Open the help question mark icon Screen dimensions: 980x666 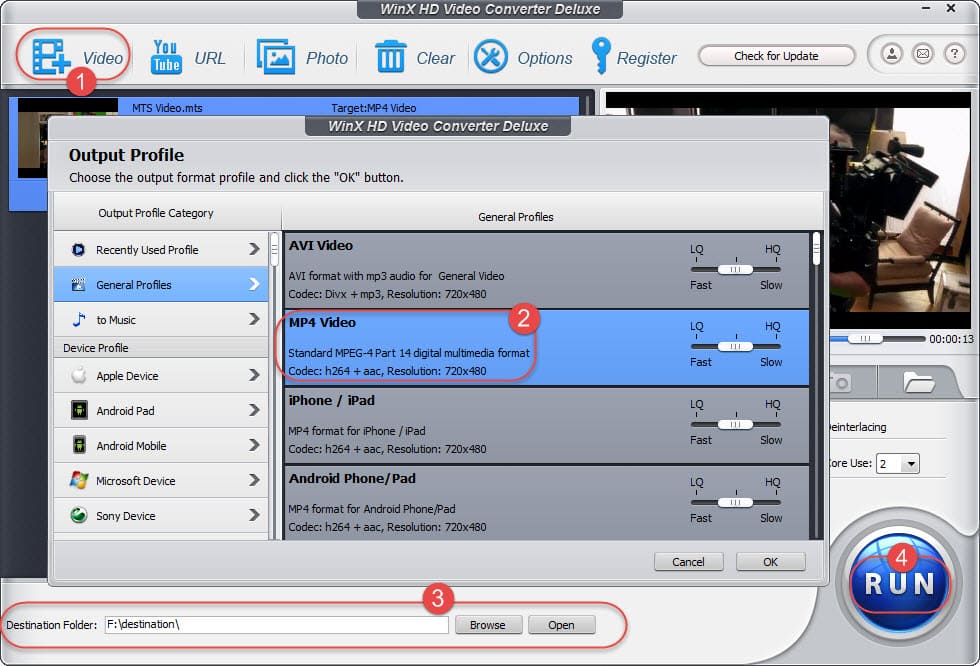954,54
